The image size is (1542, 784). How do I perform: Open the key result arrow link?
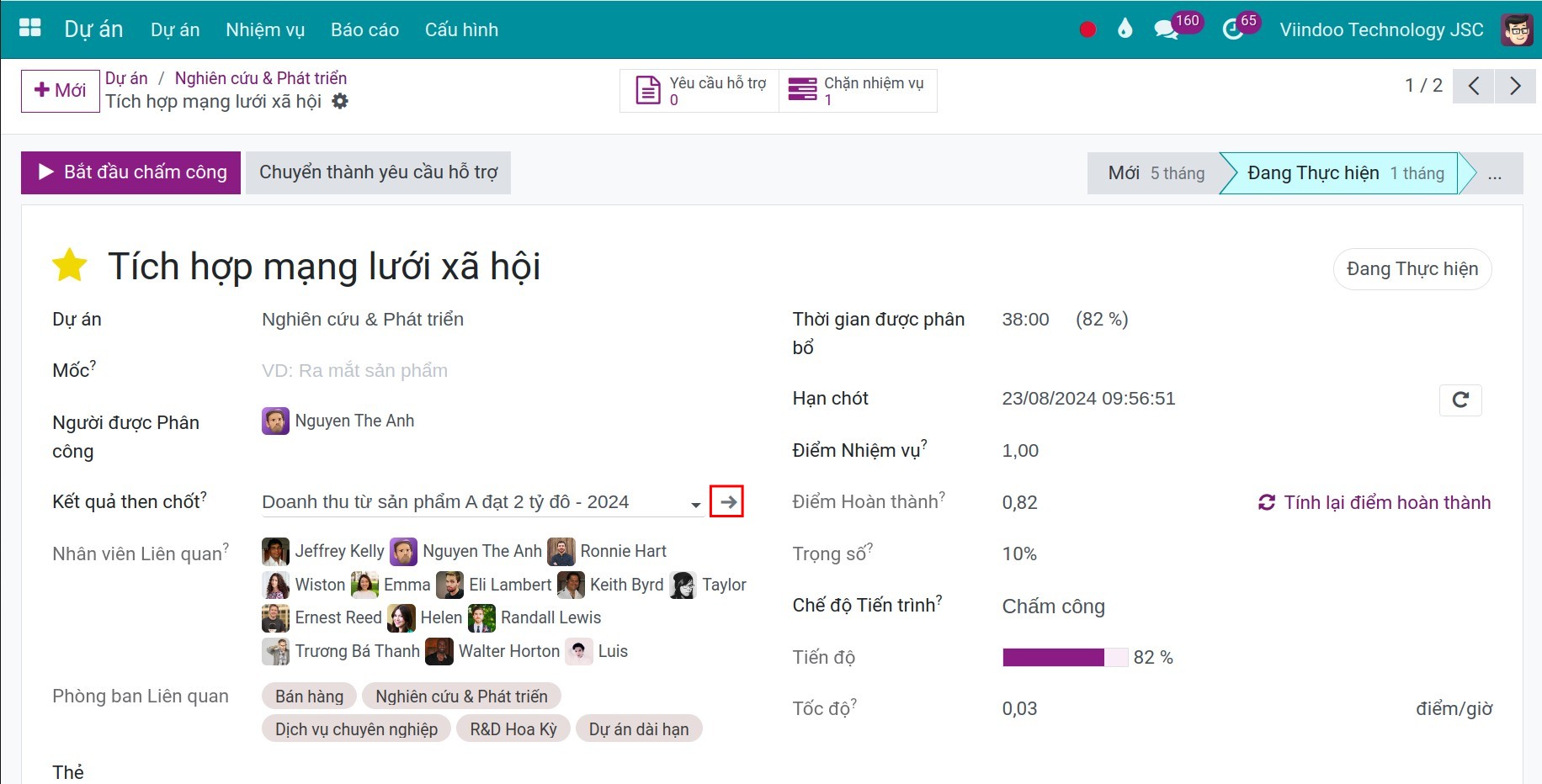[x=727, y=502]
